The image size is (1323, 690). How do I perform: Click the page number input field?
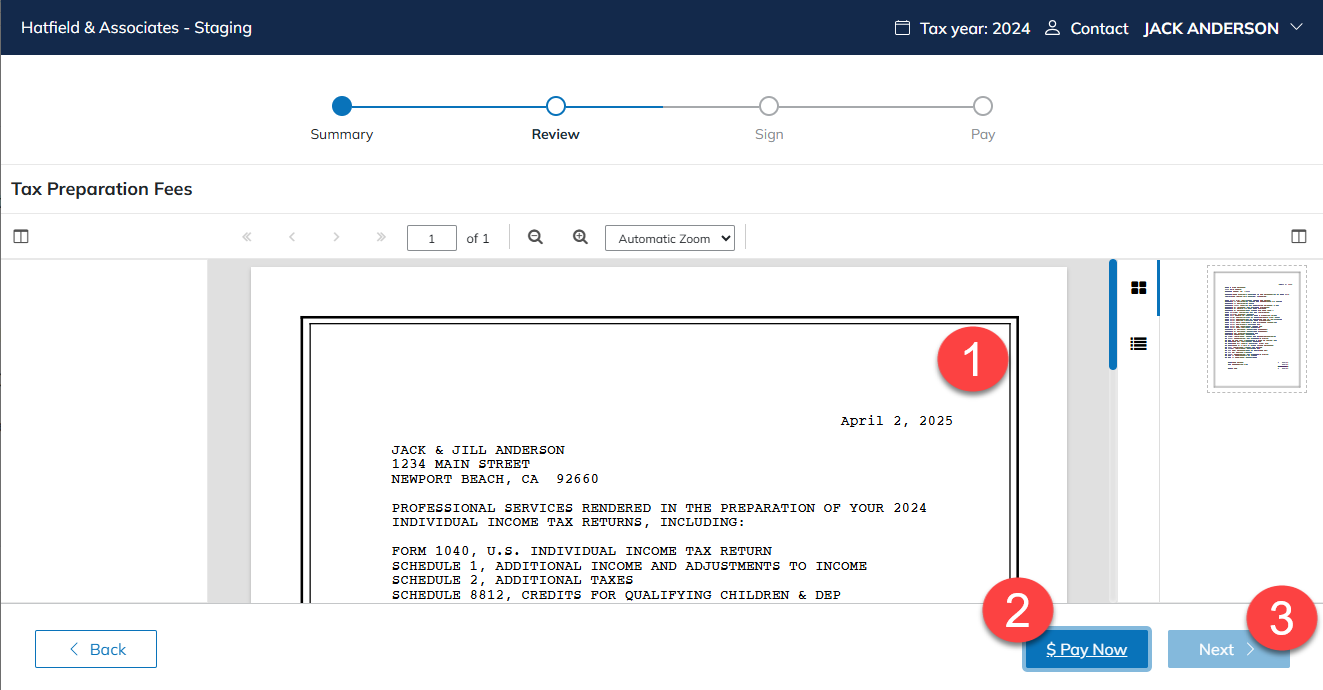(x=431, y=238)
